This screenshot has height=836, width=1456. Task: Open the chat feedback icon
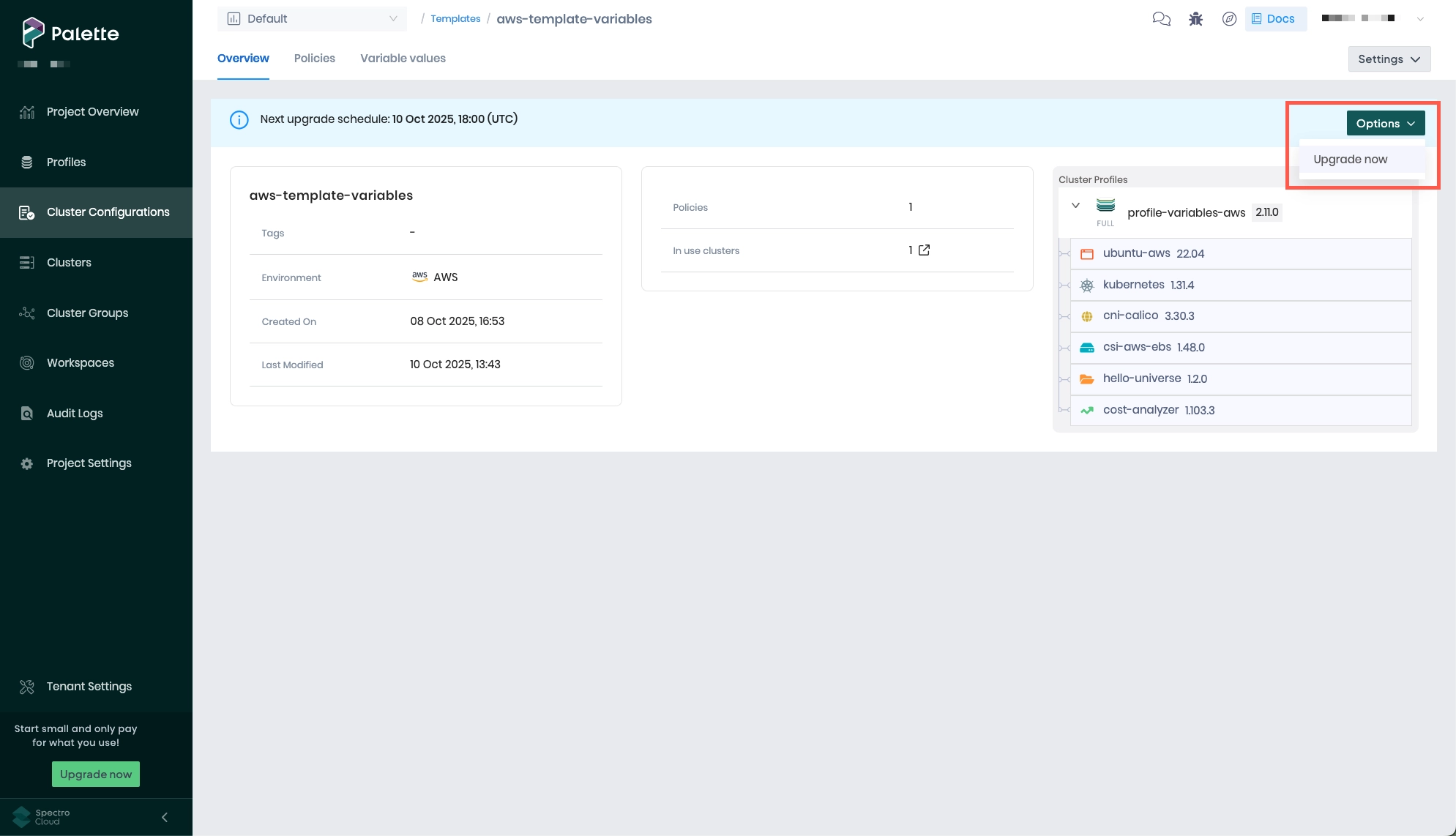coord(1162,19)
